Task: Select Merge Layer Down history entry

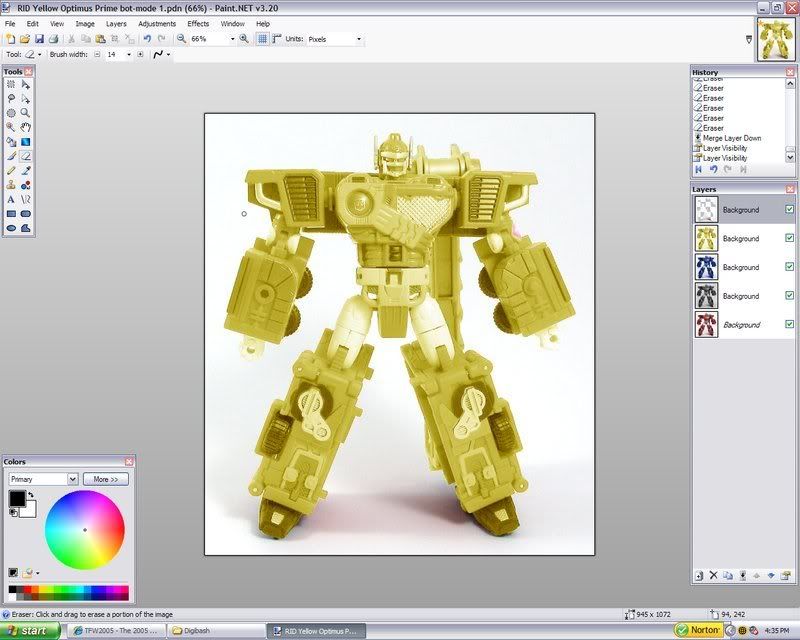Action: (731, 138)
